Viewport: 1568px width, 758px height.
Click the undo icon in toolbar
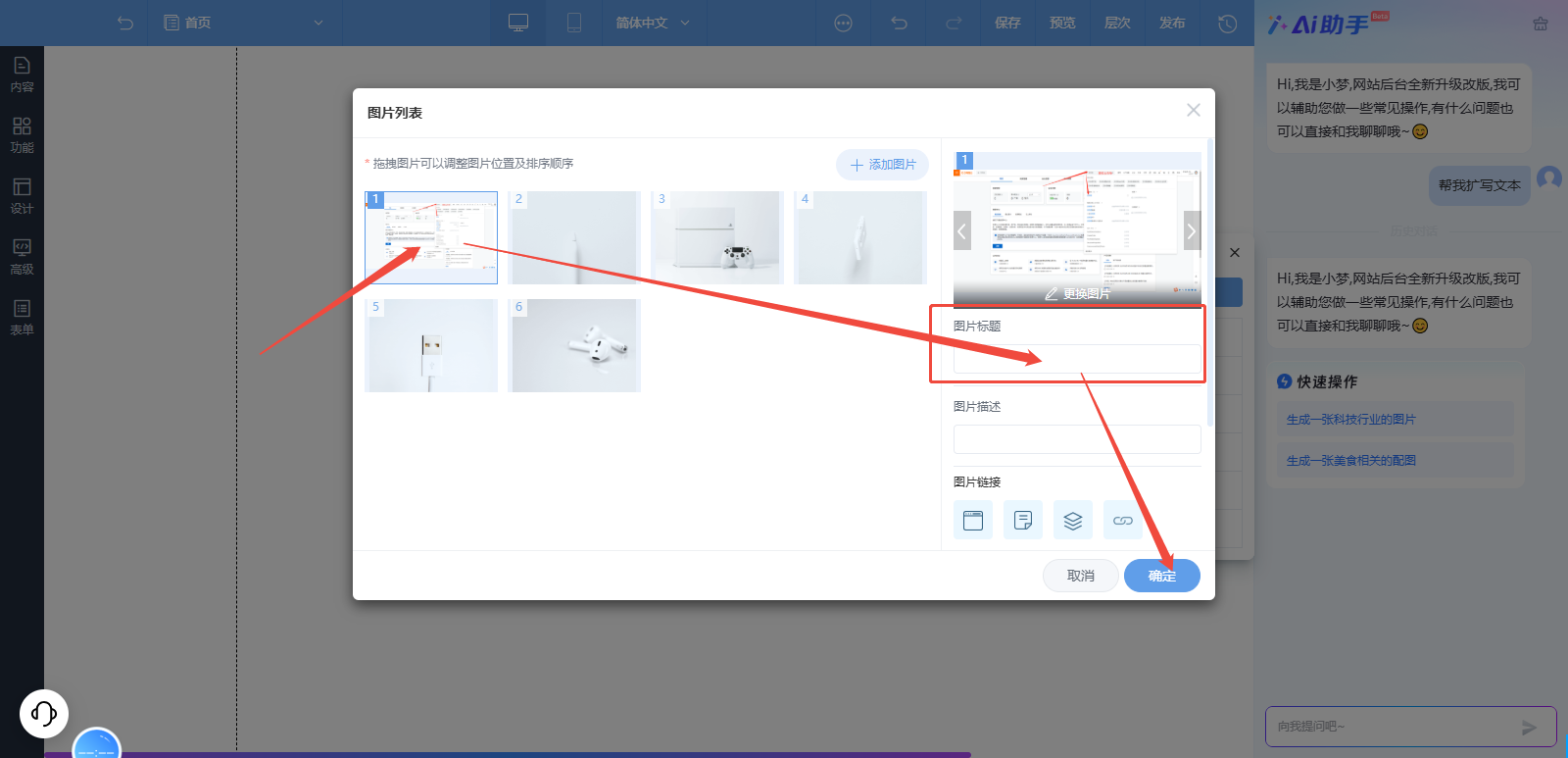(900, 23)
